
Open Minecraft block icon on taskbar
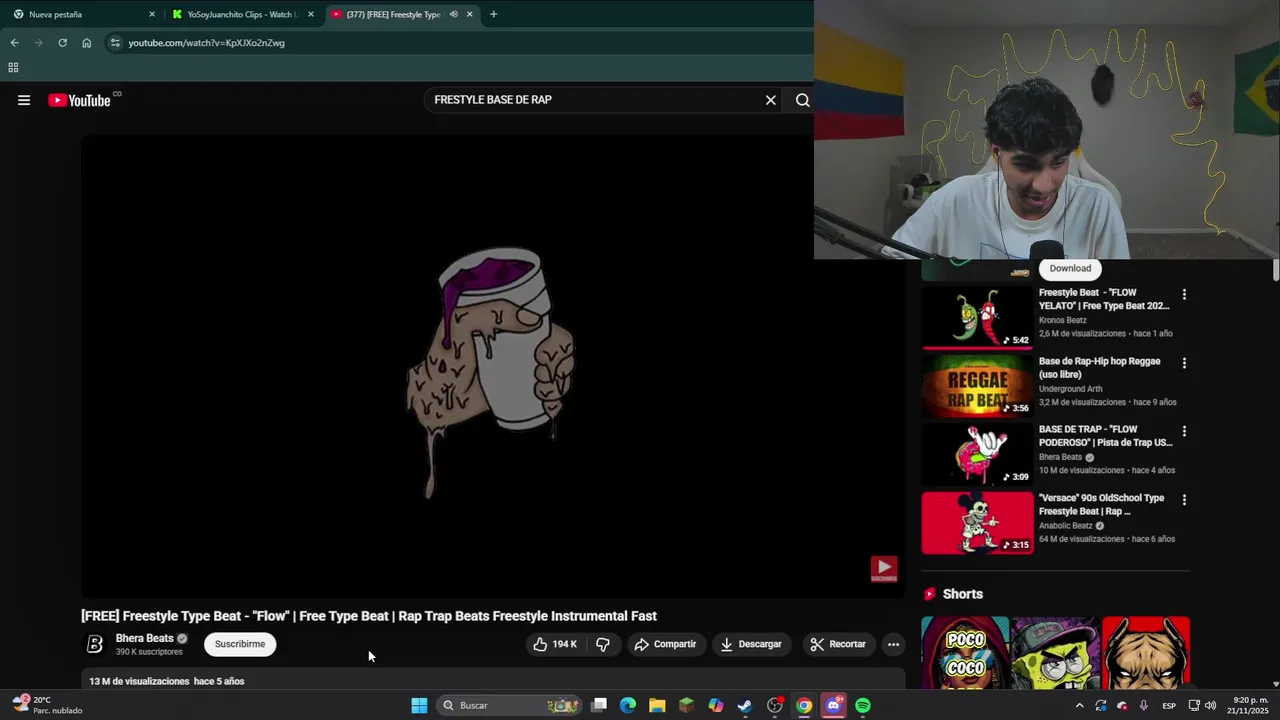tap(686, 705)
